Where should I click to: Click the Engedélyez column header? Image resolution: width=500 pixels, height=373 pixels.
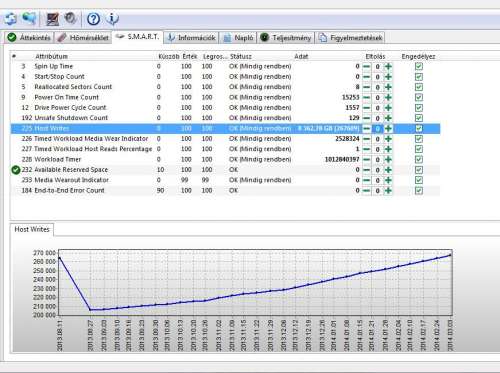pos(418,56)
